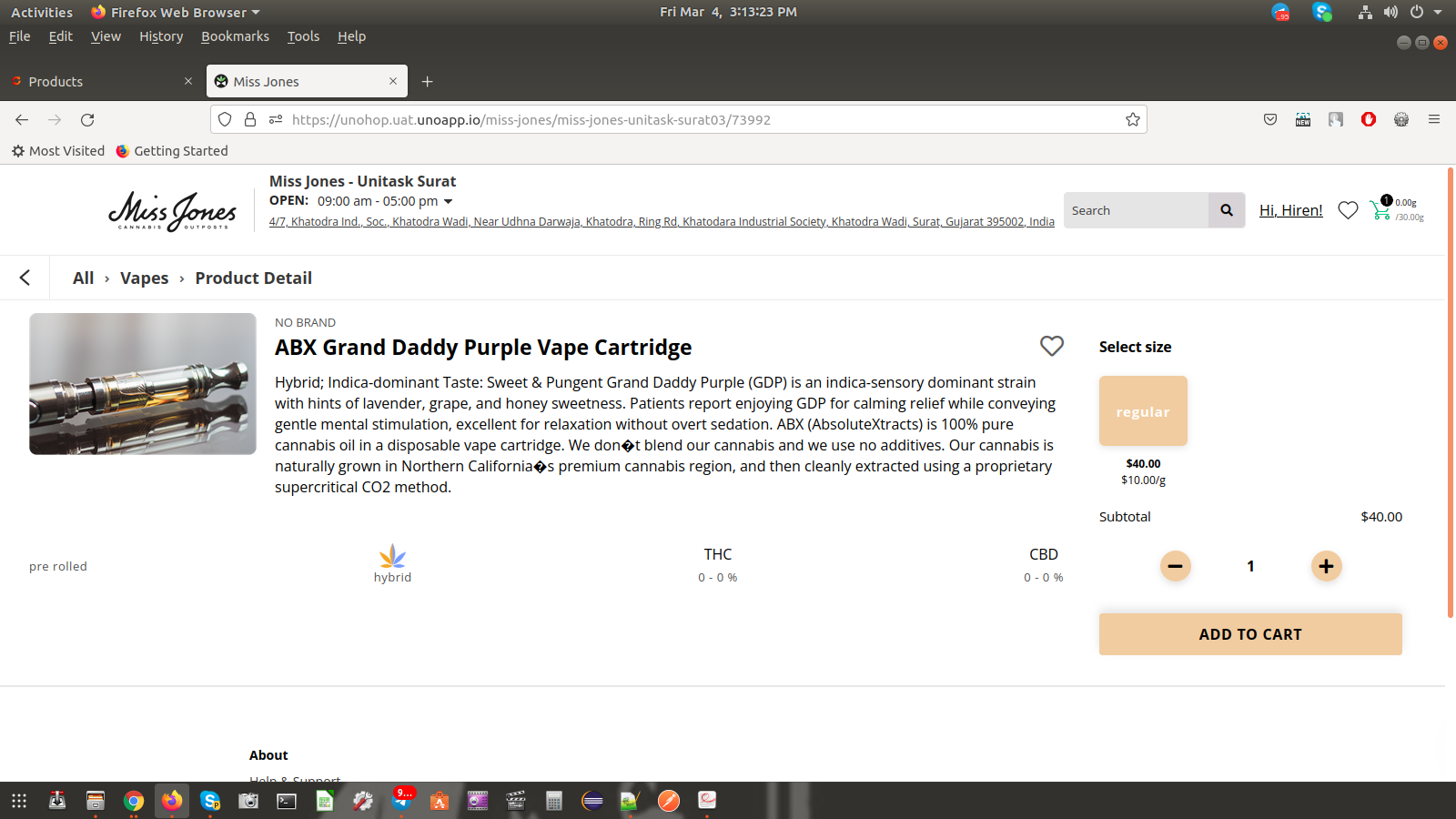Go to Vapes breadcrumb link
1456x819 pixels.
(144, 278)
